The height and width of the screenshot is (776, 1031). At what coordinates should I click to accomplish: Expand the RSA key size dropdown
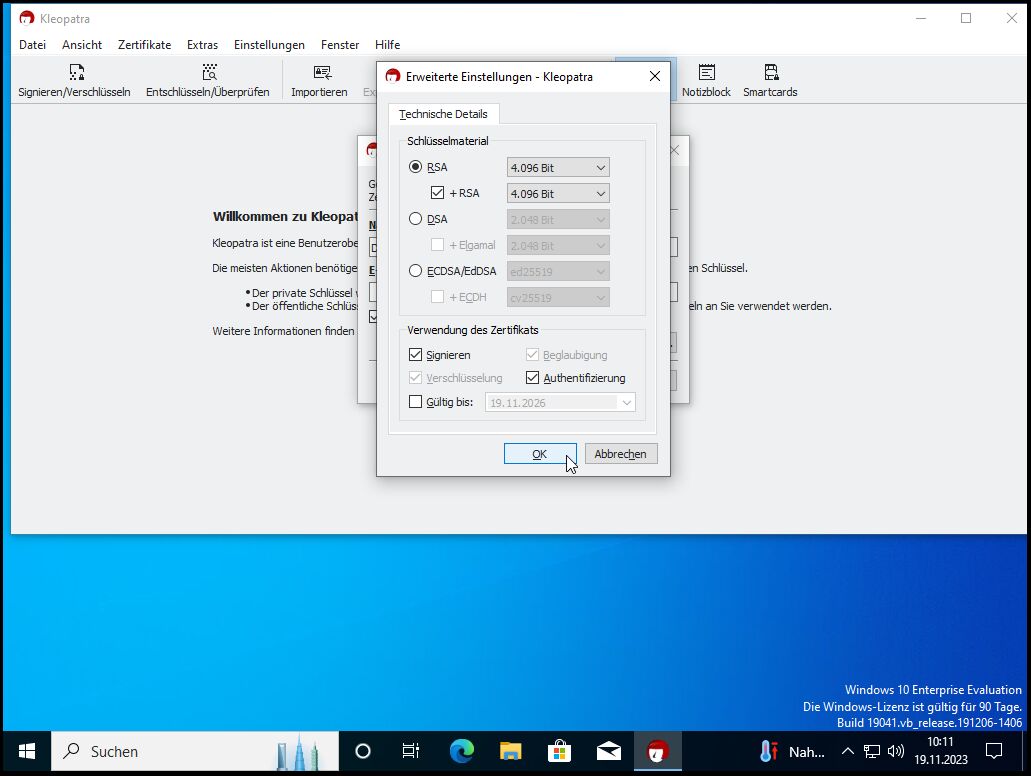558,168
